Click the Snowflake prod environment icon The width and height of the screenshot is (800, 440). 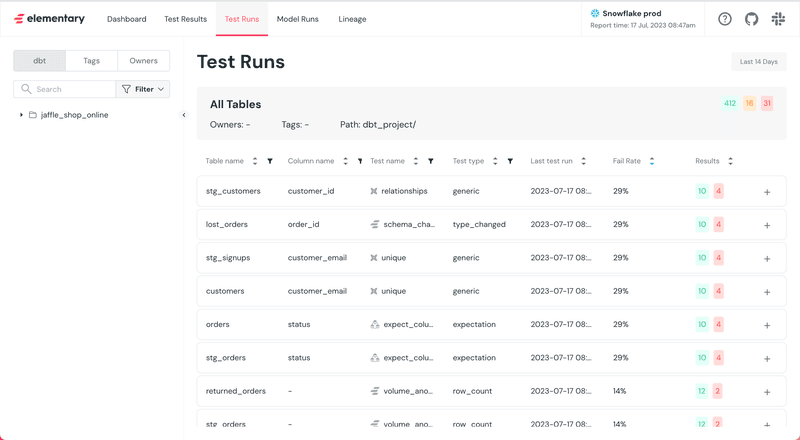pos(594,13)
